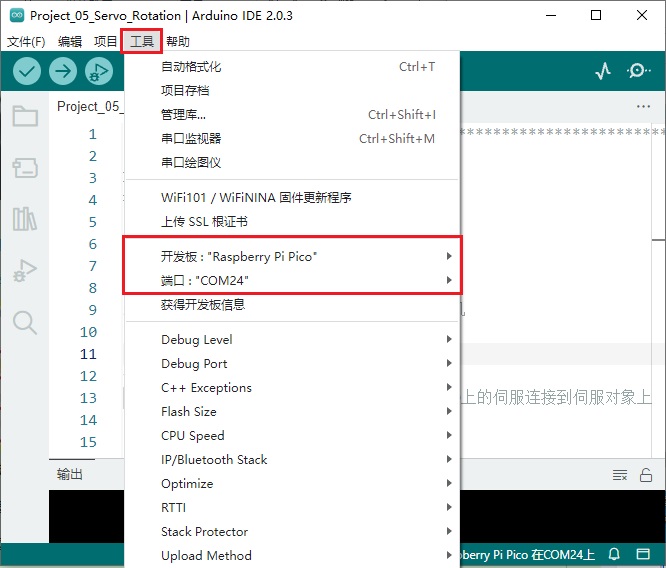Screen dimensions: 666x568
Task: Expand the Debug Level submenu
Action: (293, 339)
